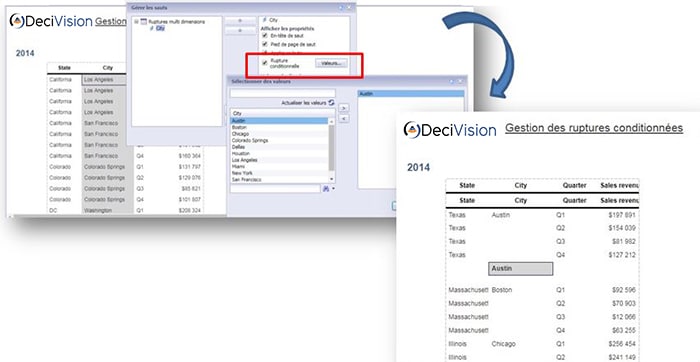Uncheck the Rupture conditionnelle checkbox
Screen dimensions: 700x362
pos(265,62)
